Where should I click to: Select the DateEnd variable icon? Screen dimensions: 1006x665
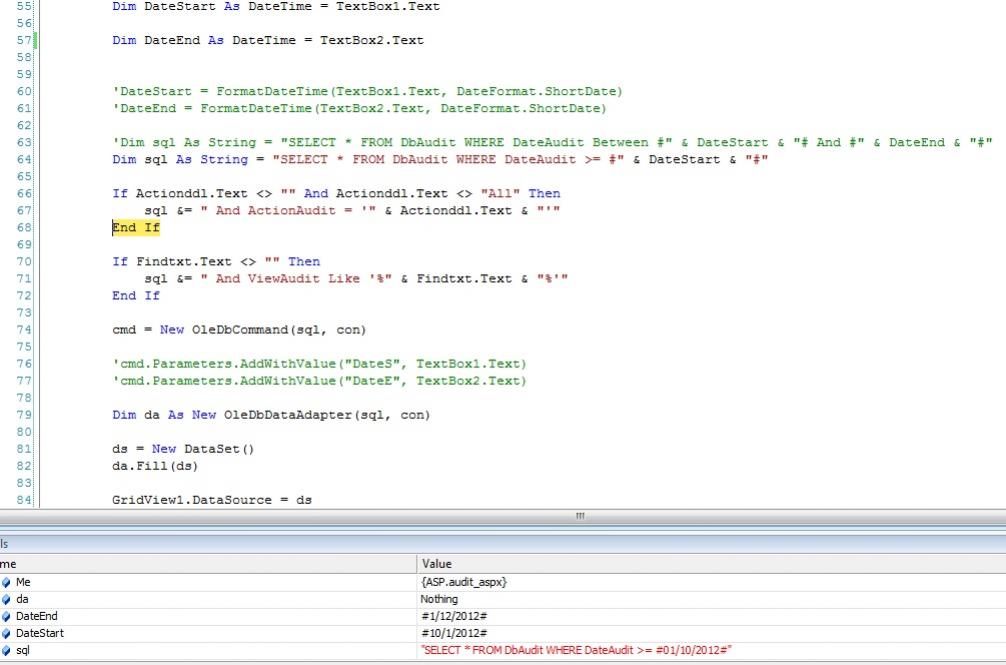pos(6,616)
